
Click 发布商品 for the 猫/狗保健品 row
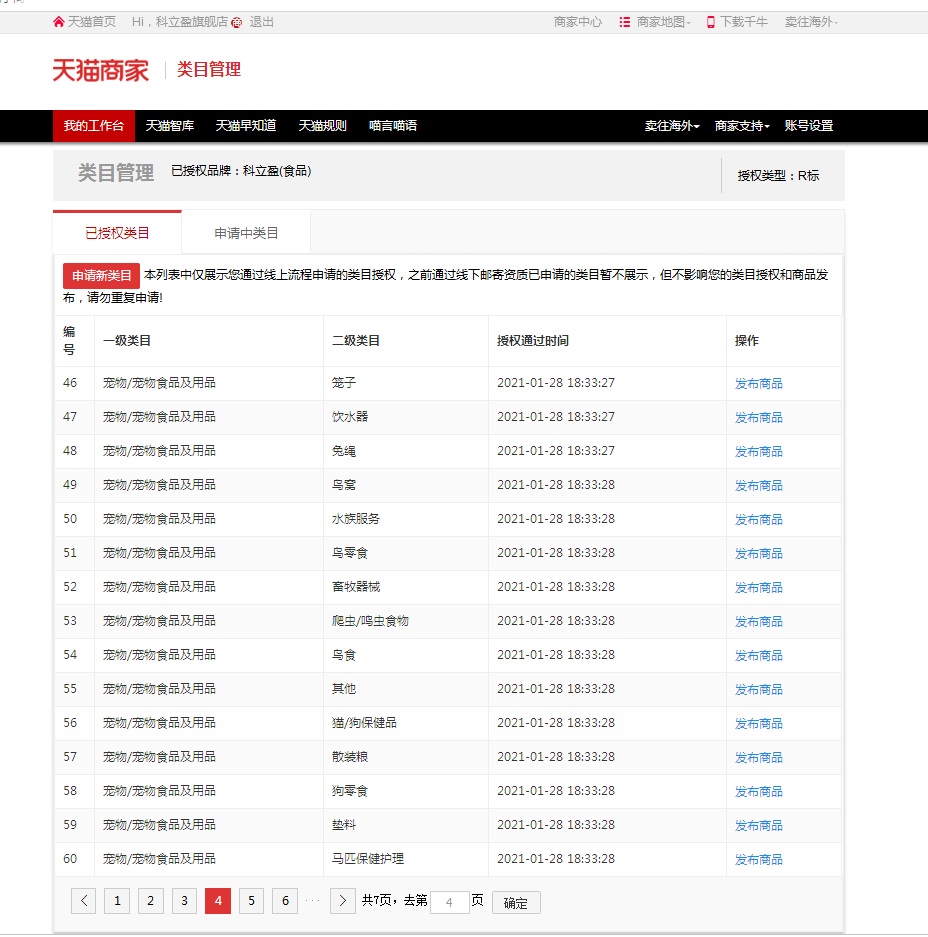pyautogui.click(x=758, y=724)
